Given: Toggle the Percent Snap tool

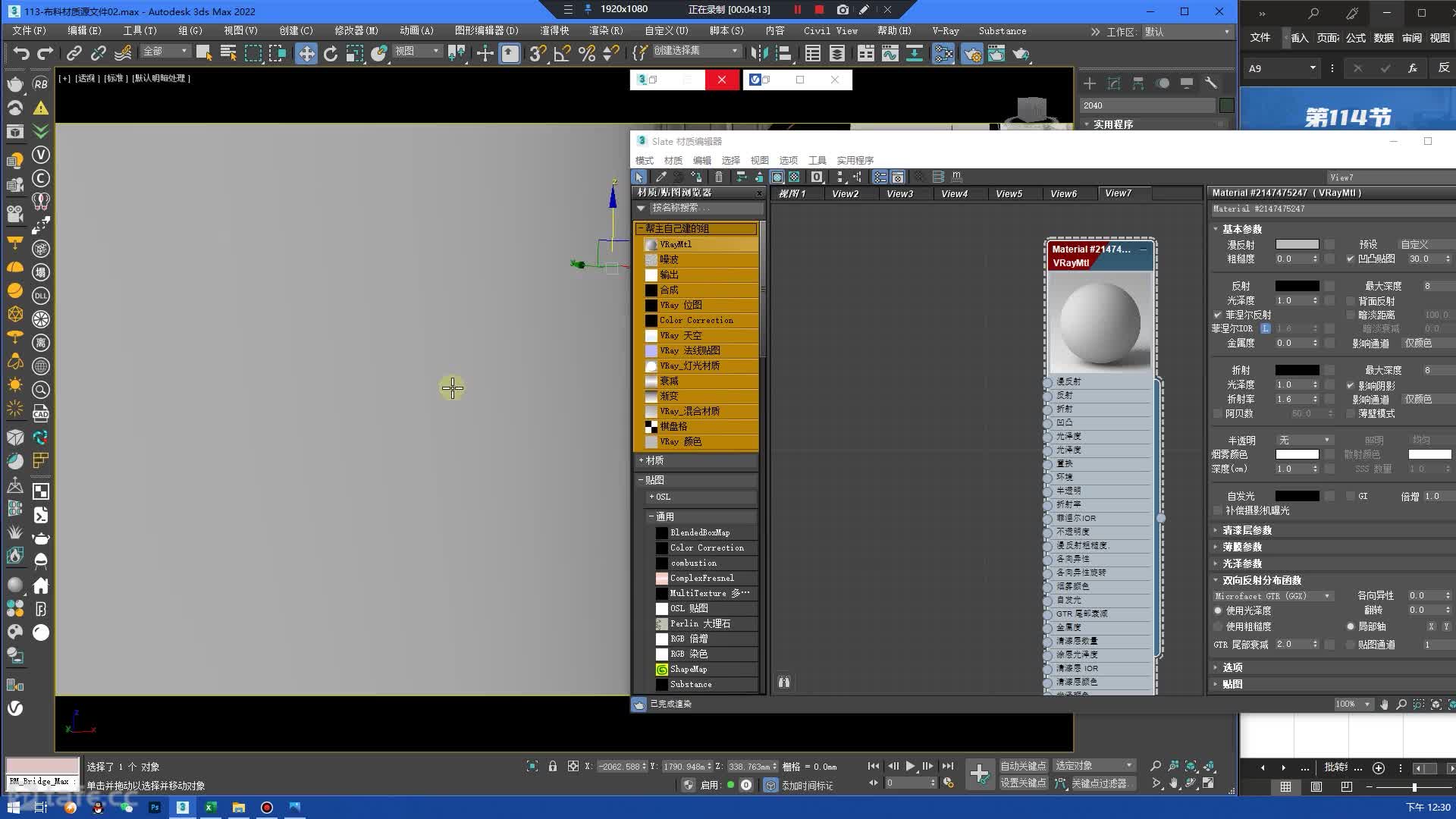Looking at the screenshot, I should click(586, 53).
